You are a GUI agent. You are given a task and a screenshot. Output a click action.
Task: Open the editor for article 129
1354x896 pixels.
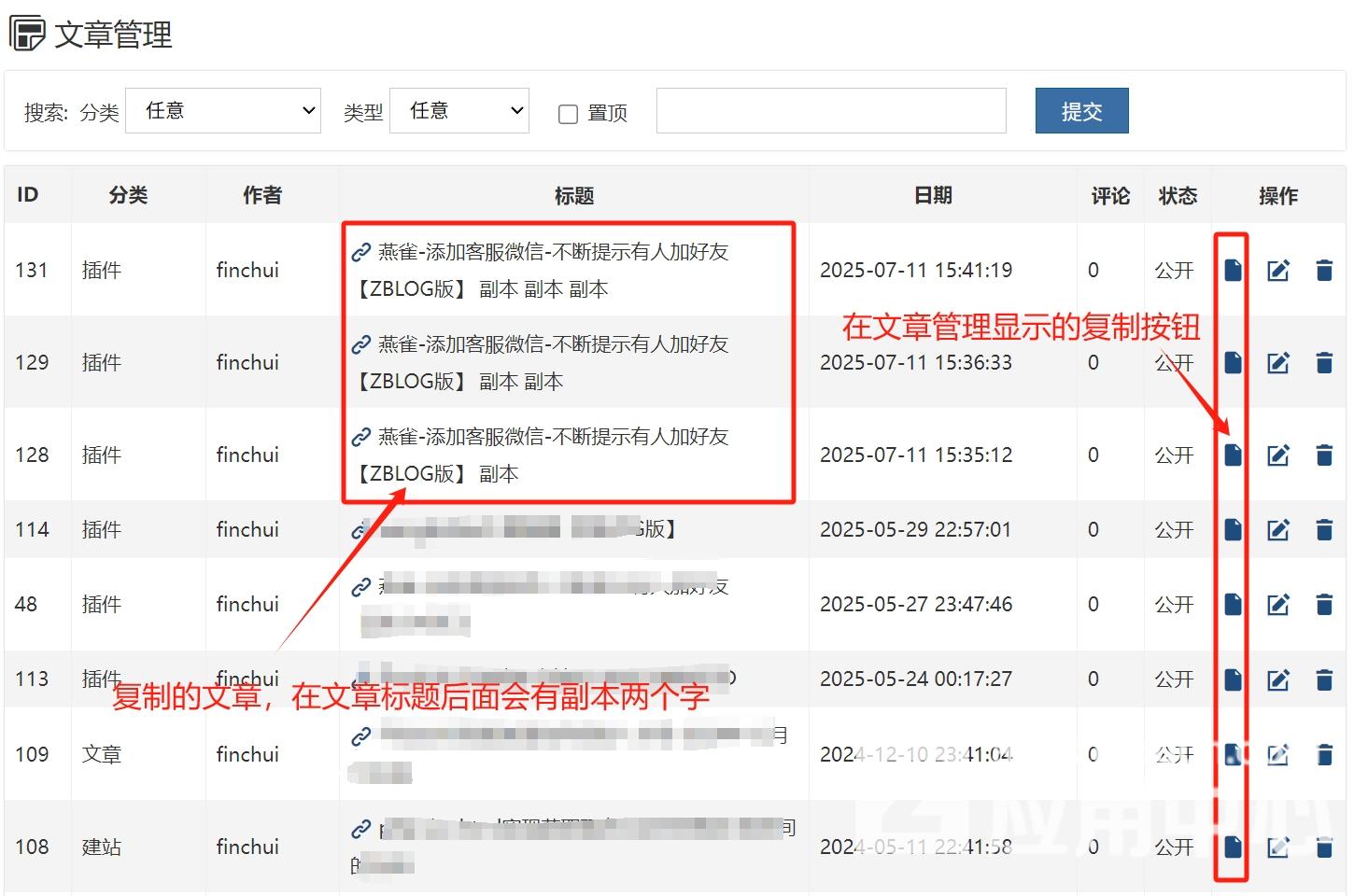[1278, 362]
